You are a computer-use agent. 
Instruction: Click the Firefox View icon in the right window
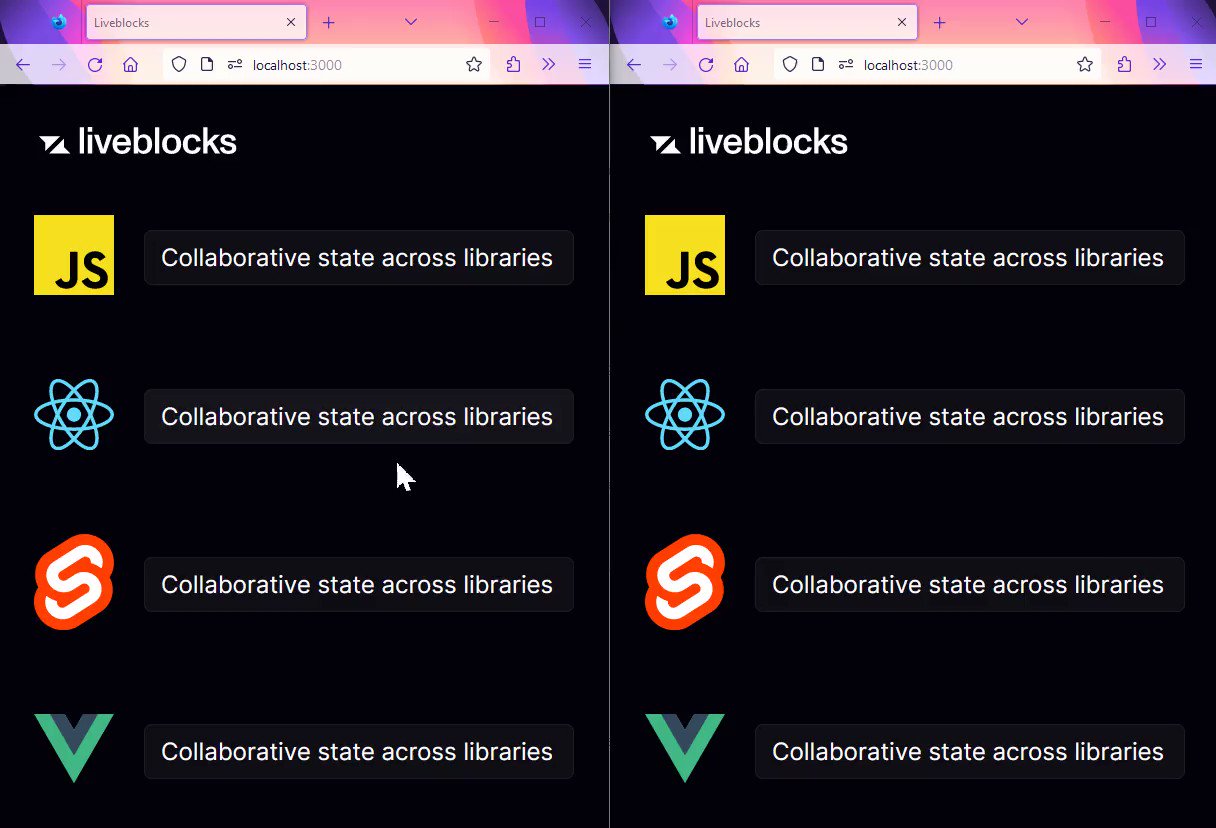(670, 22)
